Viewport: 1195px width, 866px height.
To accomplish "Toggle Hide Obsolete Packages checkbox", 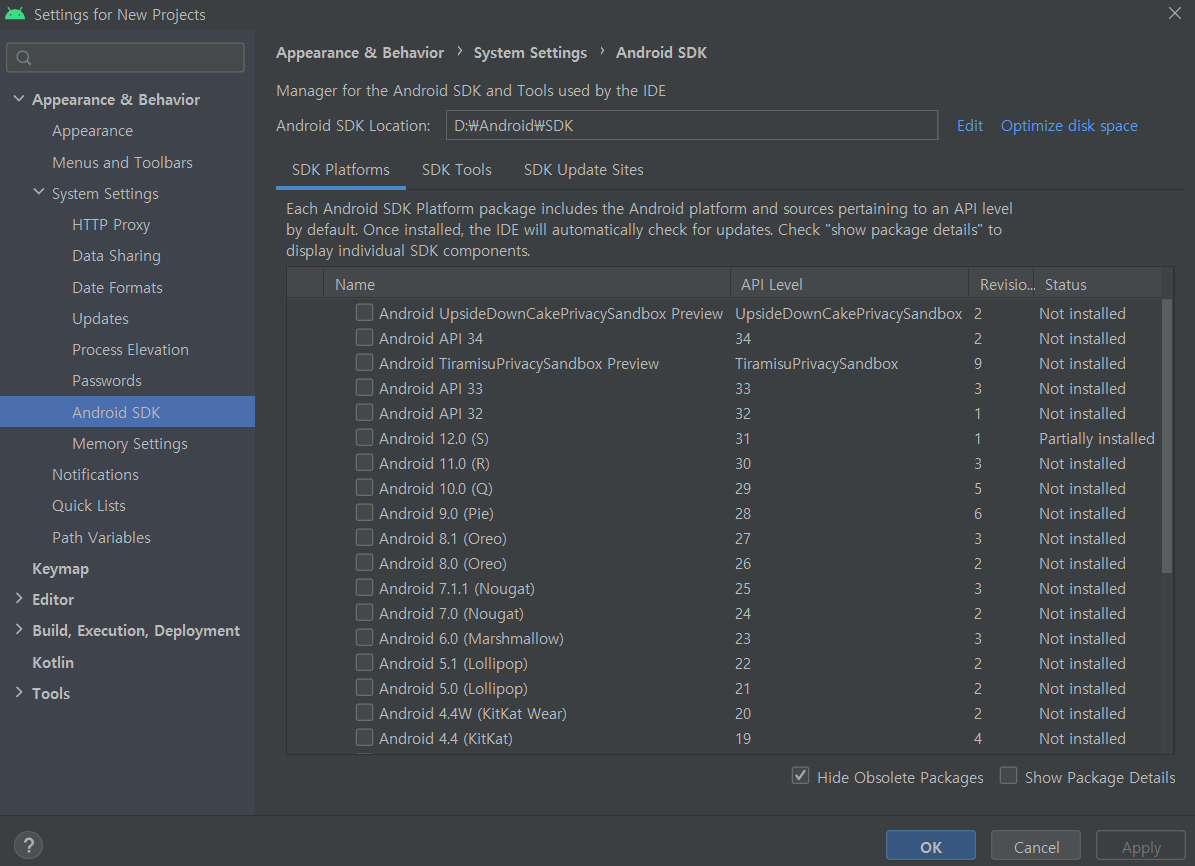I will tap(800, 776).
